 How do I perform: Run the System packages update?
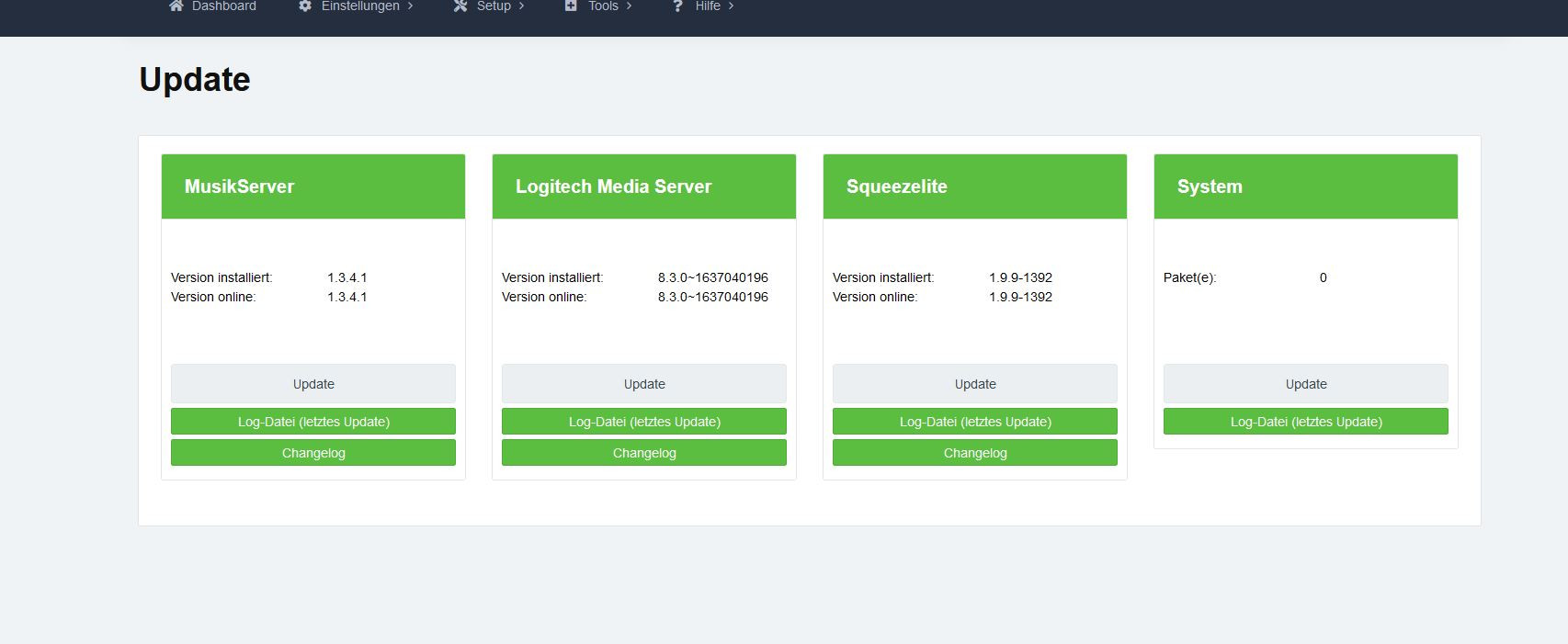pos(1305,384)
